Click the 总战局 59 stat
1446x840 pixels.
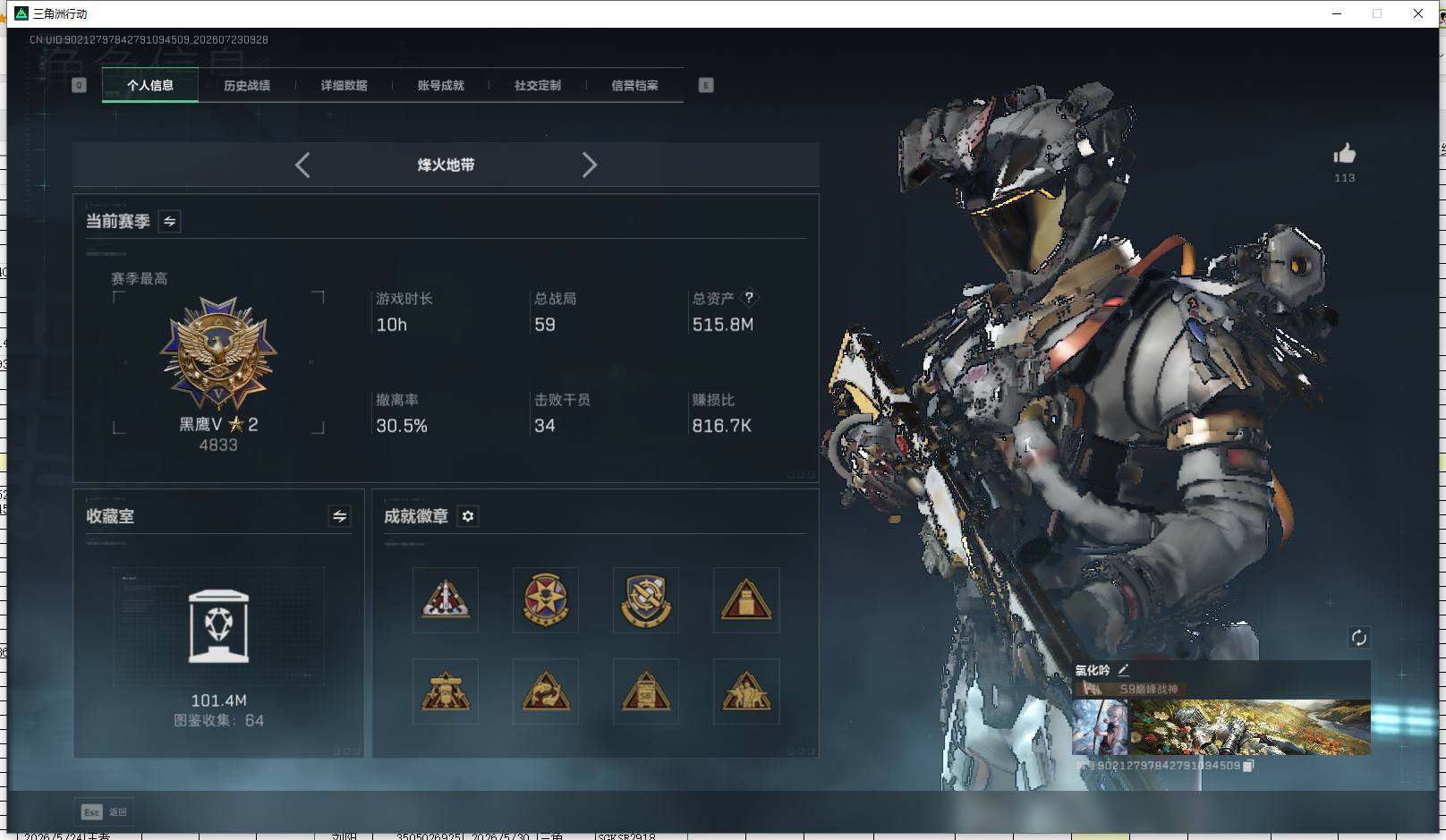[555, 311]
